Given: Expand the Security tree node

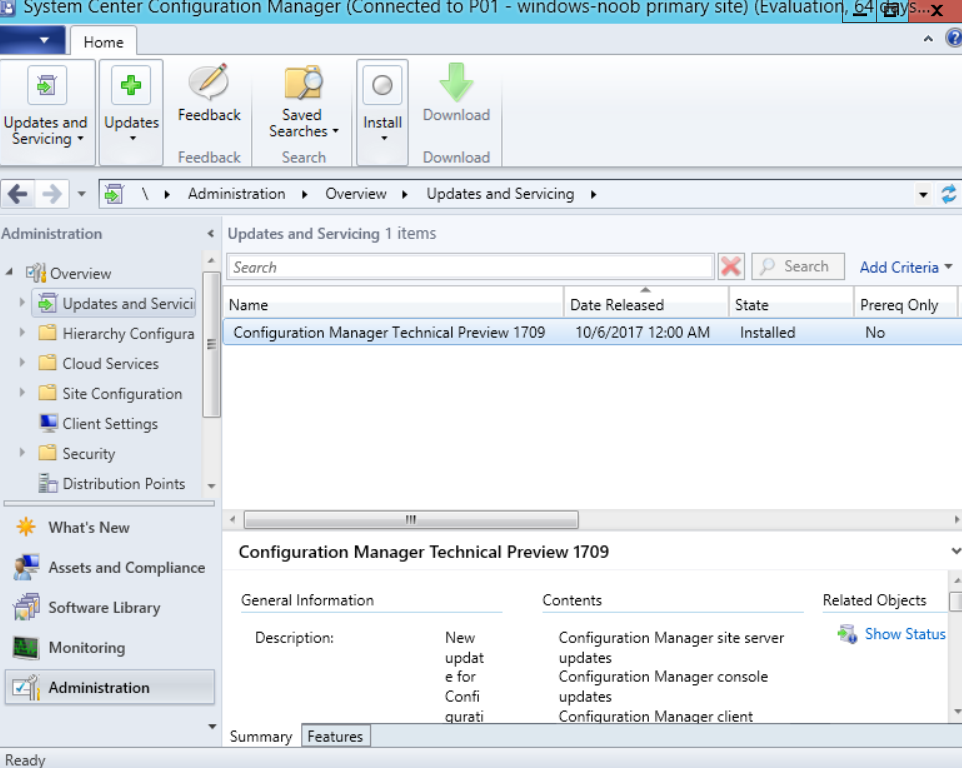Looking at the screenshot, I should click(x=22, y=453).
